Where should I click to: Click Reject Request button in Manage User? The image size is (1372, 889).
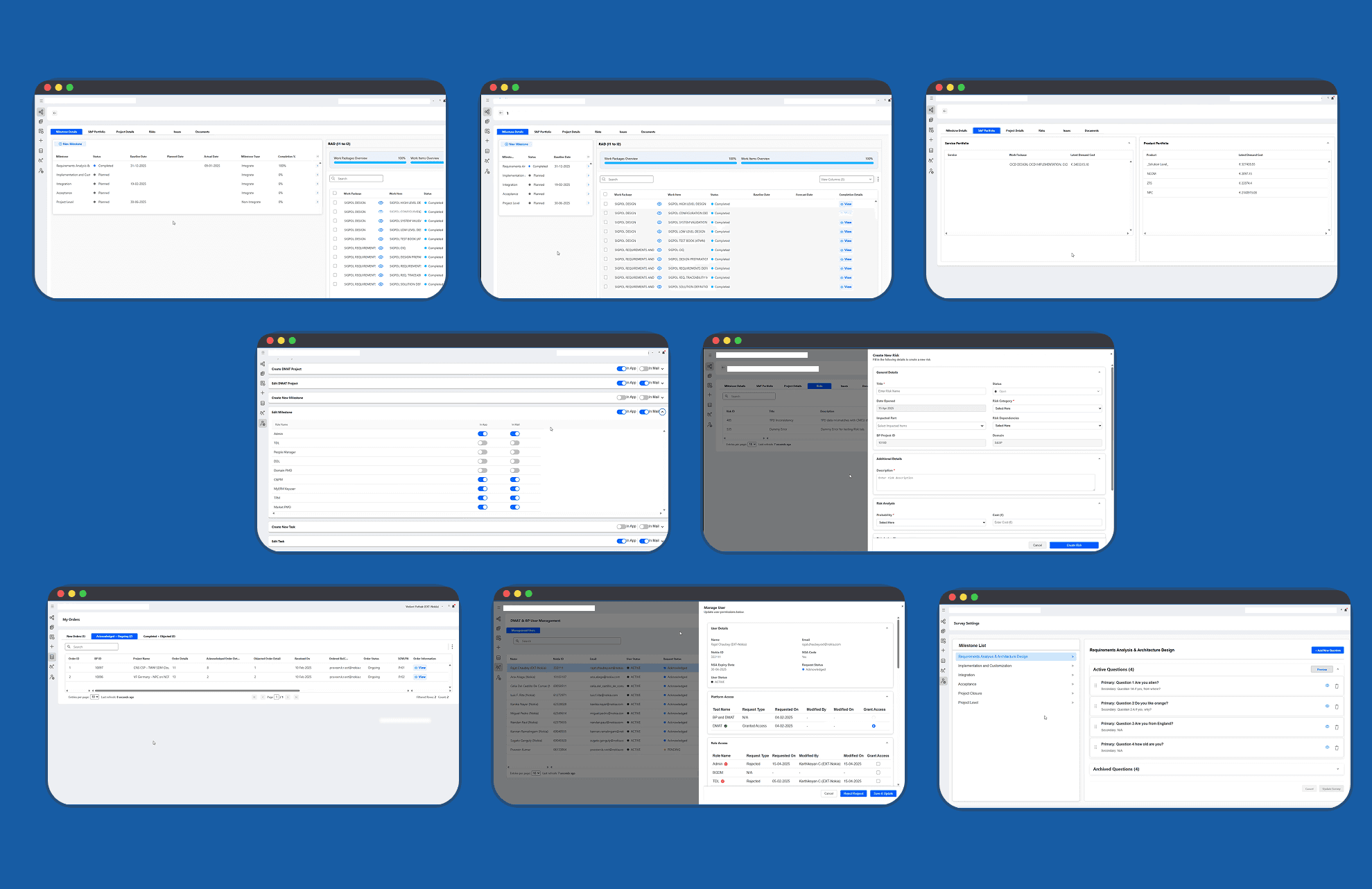(853, 793)
